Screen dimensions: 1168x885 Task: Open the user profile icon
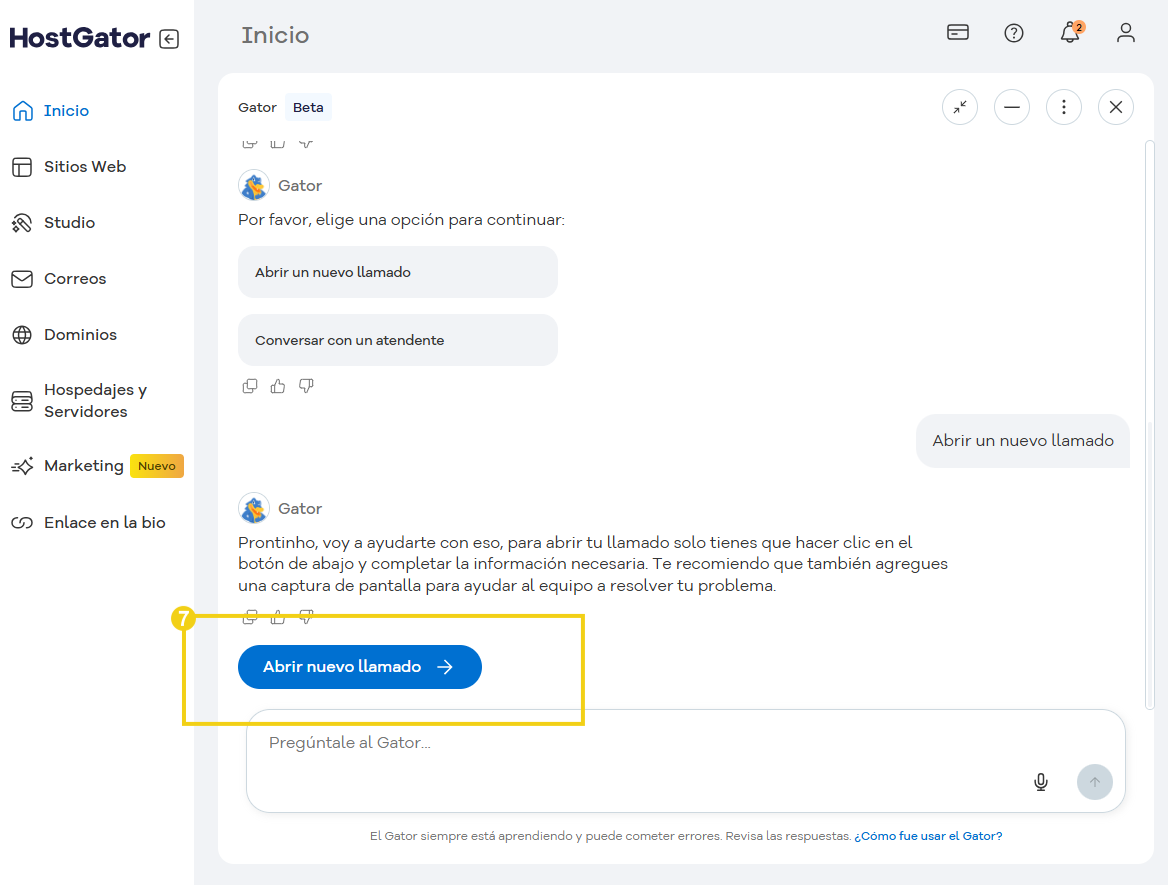(1126, 33)
